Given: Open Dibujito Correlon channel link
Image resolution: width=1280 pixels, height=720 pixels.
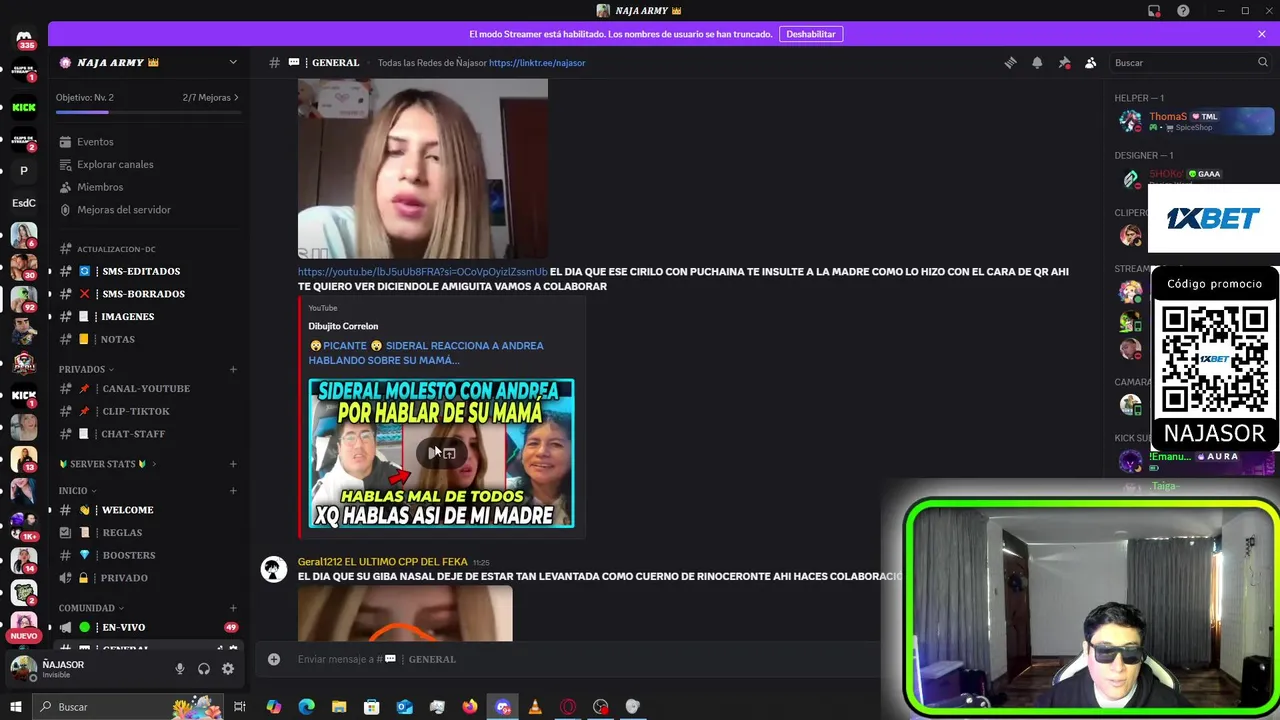Looking at the screenshot, I should (343, 326).
